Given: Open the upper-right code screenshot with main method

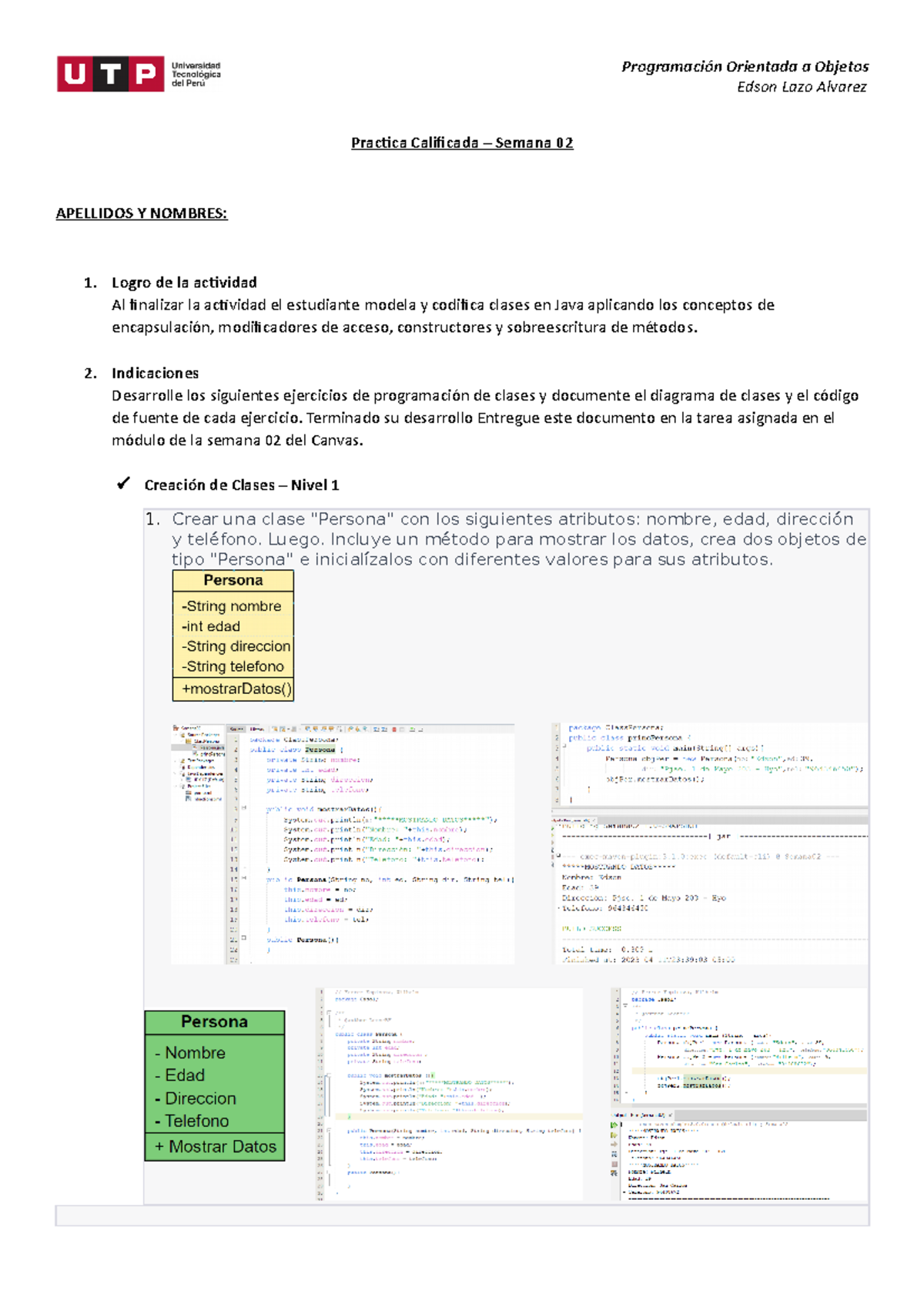Looking at the screenshot, I should 710,764.
